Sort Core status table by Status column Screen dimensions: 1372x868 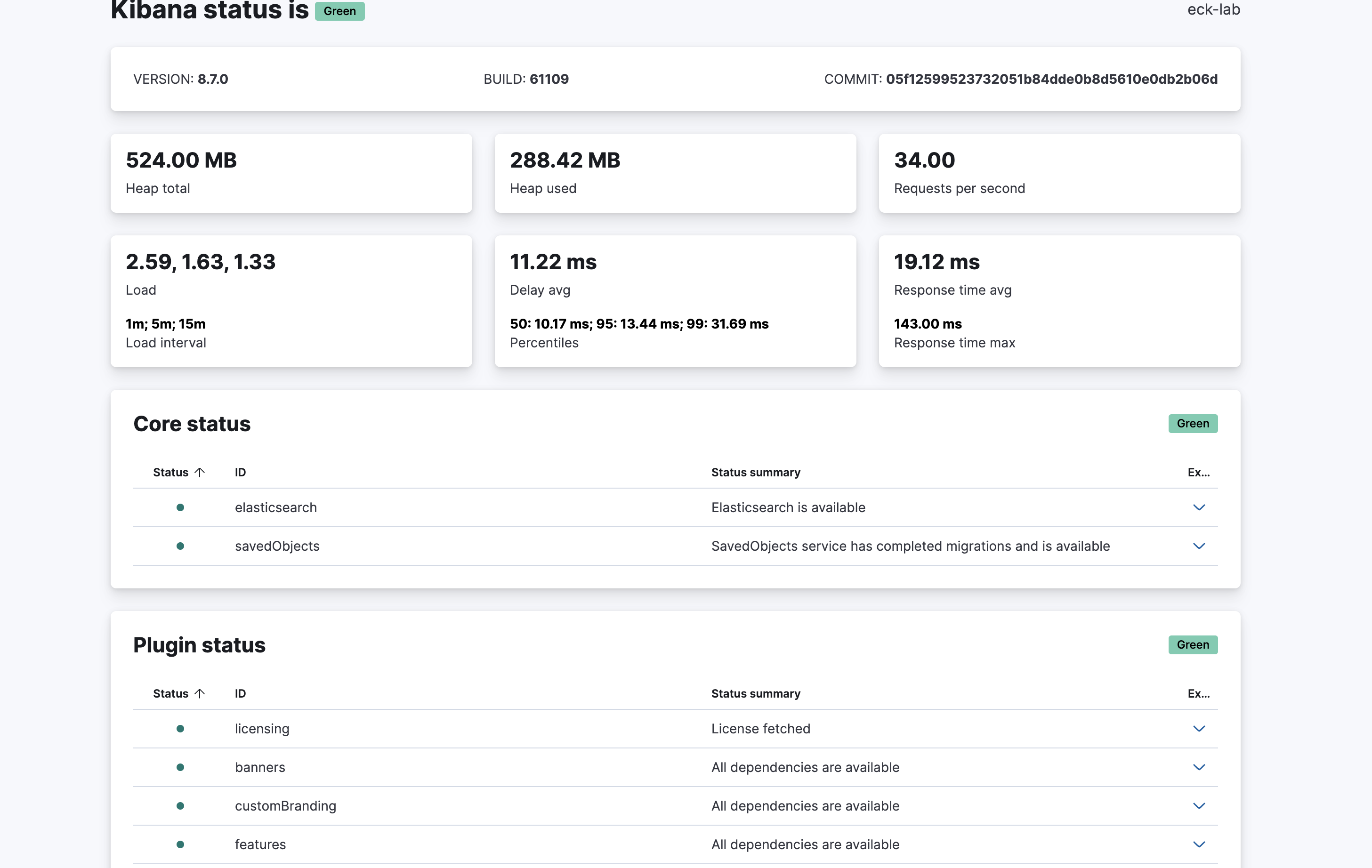point(171,472)
